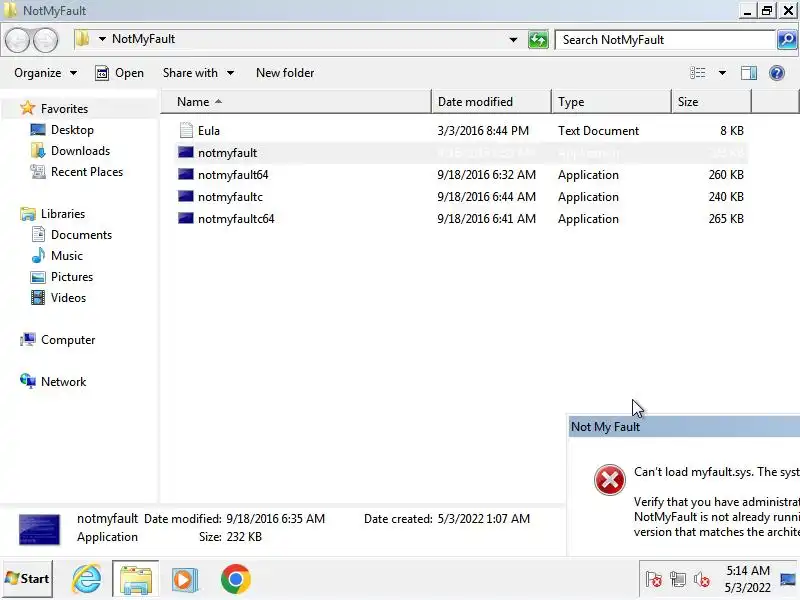Click in the Search NotMyFault field

pos(665,40)
